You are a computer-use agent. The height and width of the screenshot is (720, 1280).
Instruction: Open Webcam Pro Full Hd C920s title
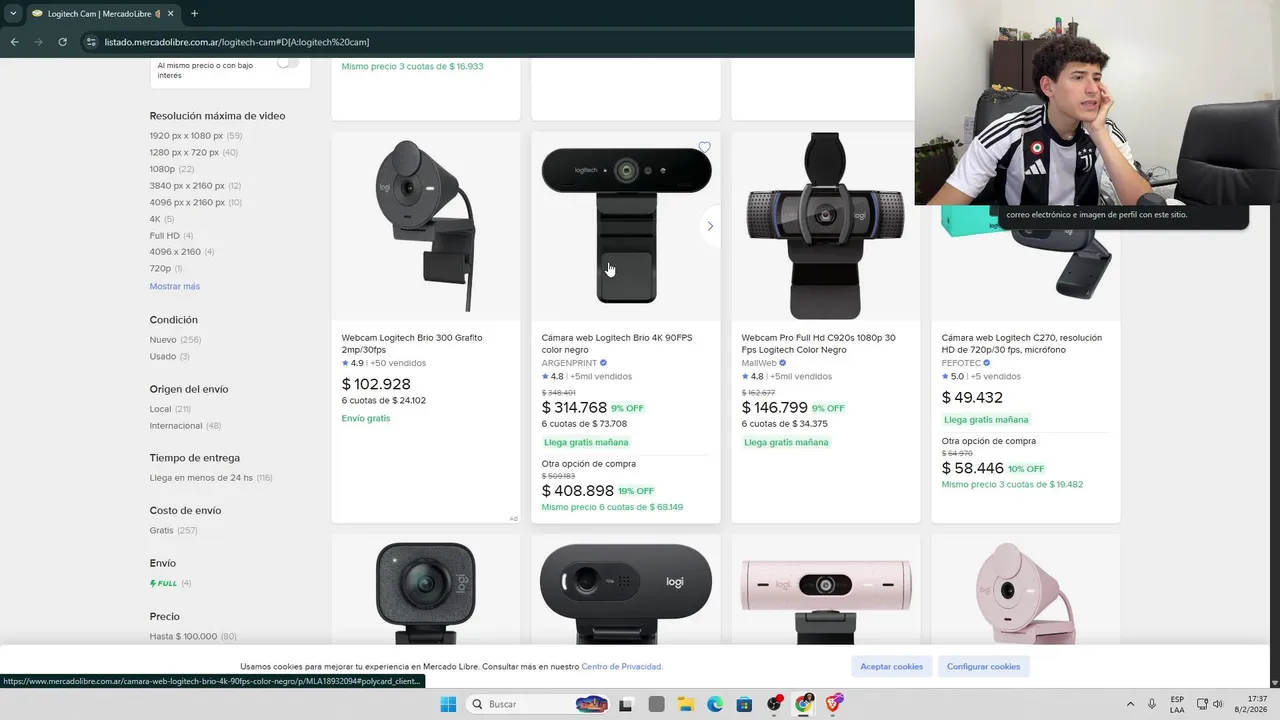click(x=819, y=343)
